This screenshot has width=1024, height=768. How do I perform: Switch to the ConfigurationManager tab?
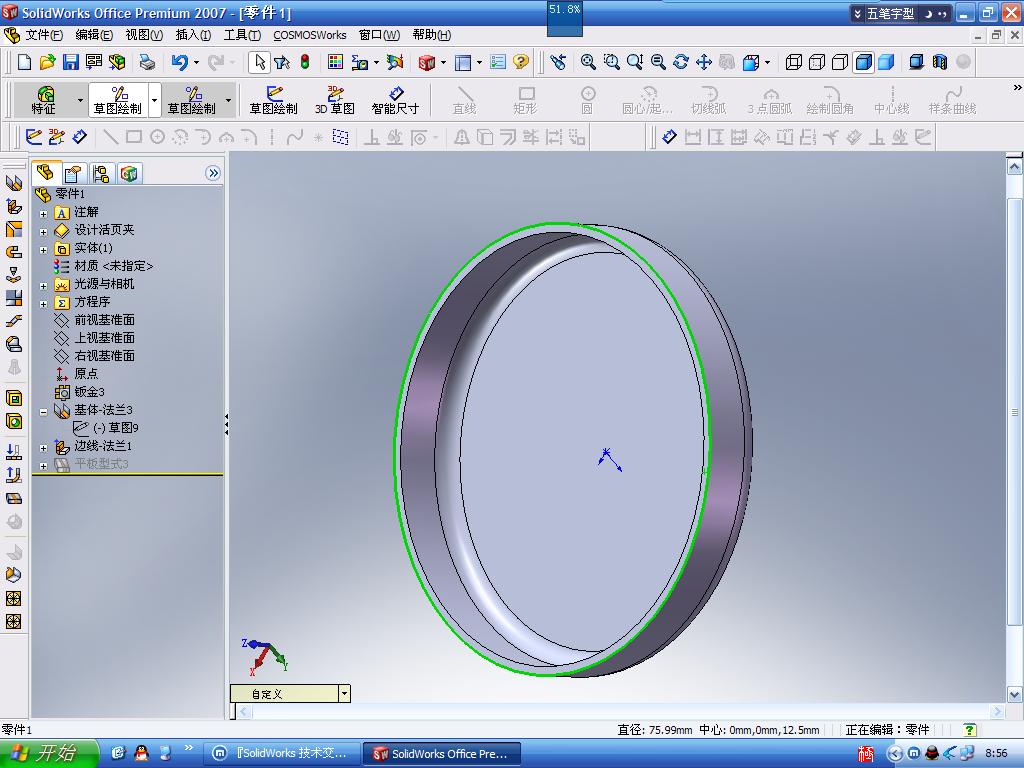pyautogui.click(x=101, y=173)
